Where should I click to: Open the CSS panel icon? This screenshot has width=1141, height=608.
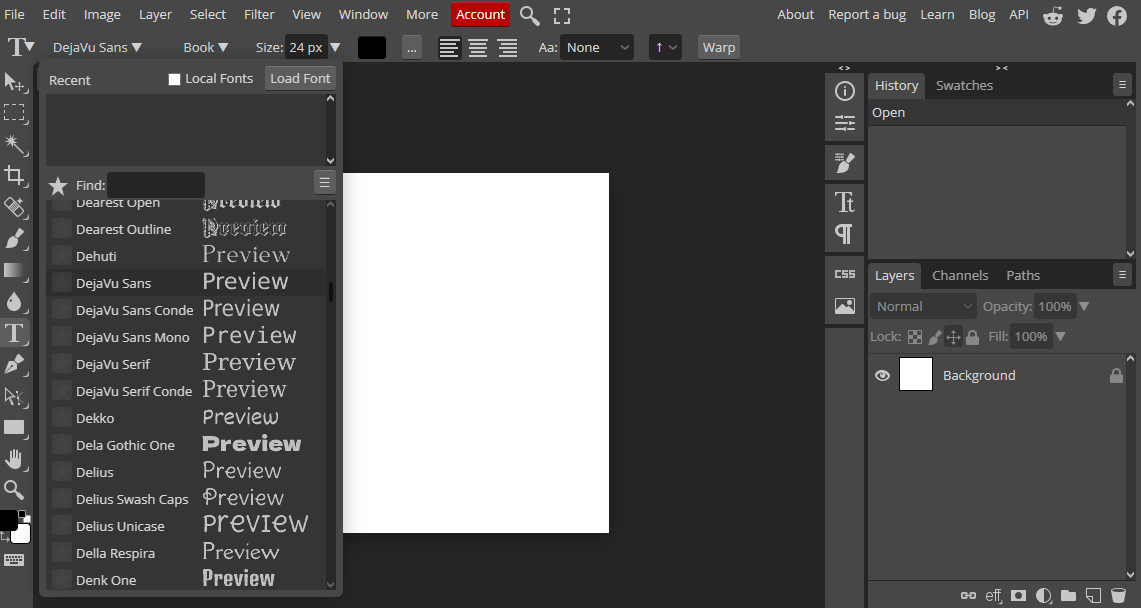[x=845, y=274]
